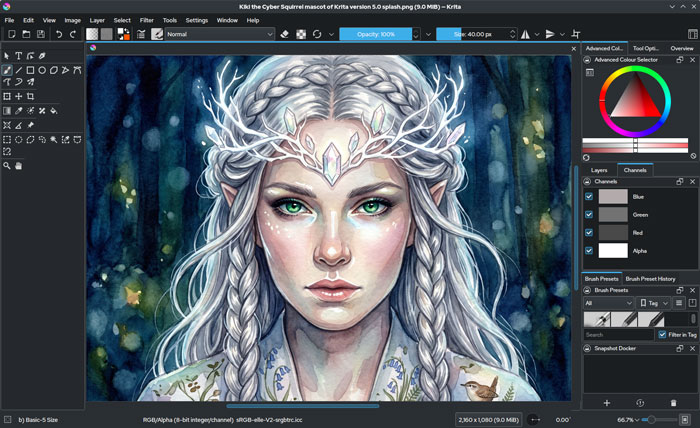Switch to the Overview tab
The image size is (700, 428).
point(682,48)
